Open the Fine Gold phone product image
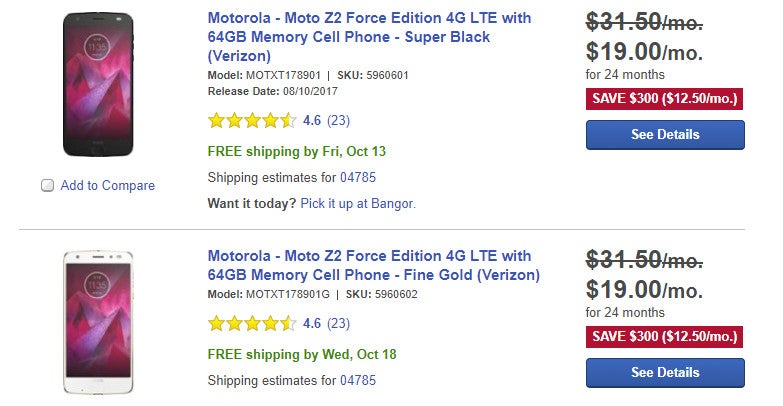This screenshot has width=783, height=406. click(98, 325)
